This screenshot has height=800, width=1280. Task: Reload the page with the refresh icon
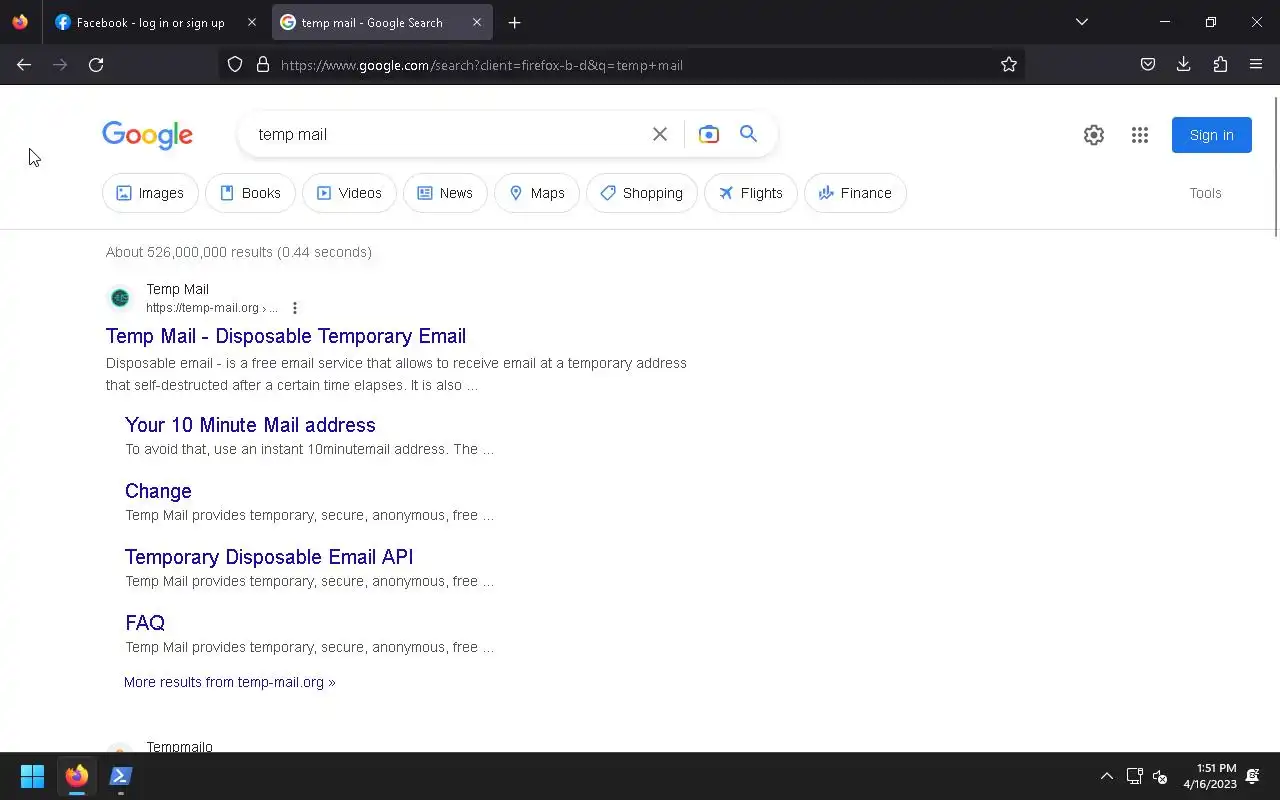(96, 65)
